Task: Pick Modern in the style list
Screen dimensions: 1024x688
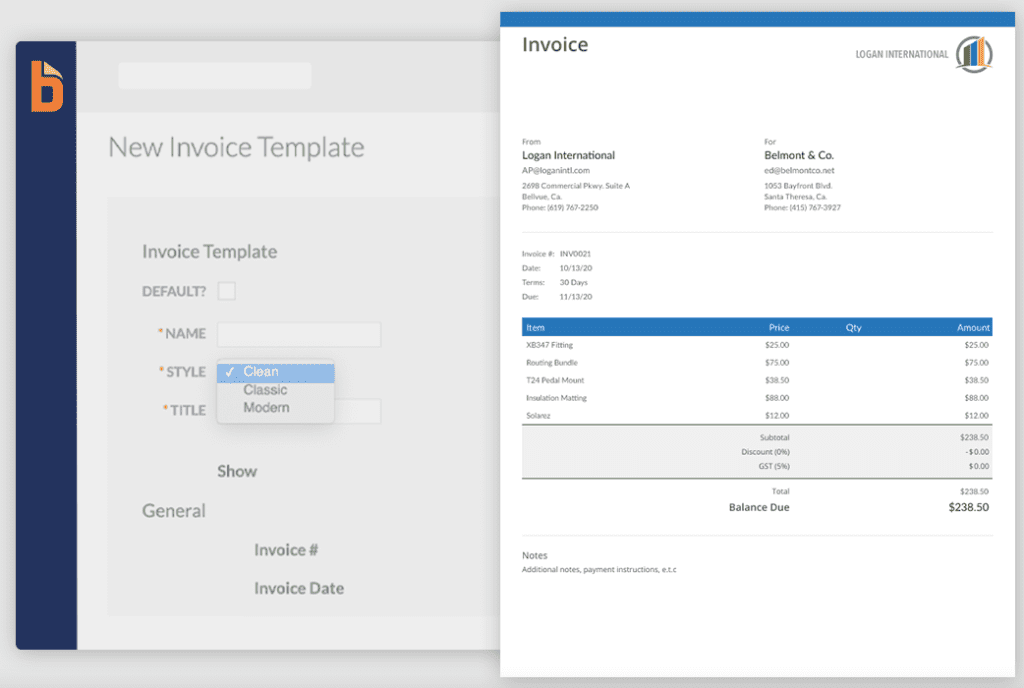Action: pyautogui.click(x=266, y=408)
